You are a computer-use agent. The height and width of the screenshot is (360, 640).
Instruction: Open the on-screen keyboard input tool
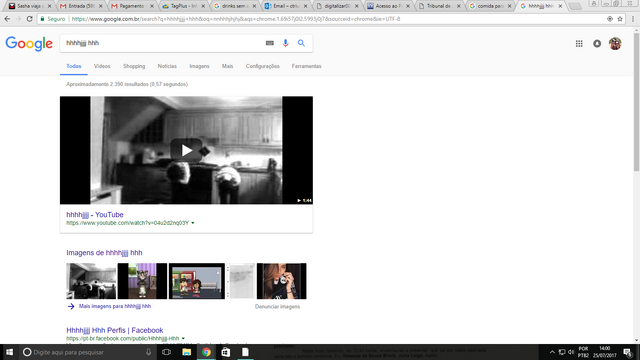click(x=270, y=43)
